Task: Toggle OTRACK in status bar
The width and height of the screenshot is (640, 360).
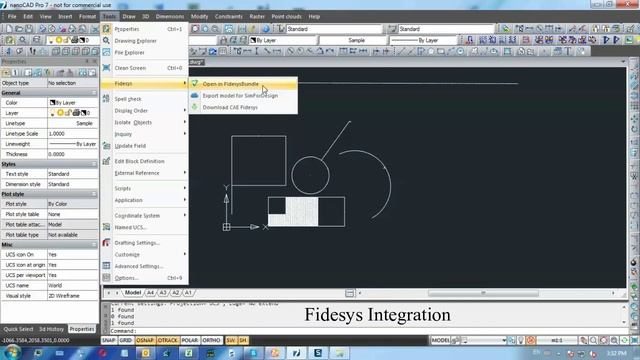Action: pyautogui.click(x=167, y=340)
